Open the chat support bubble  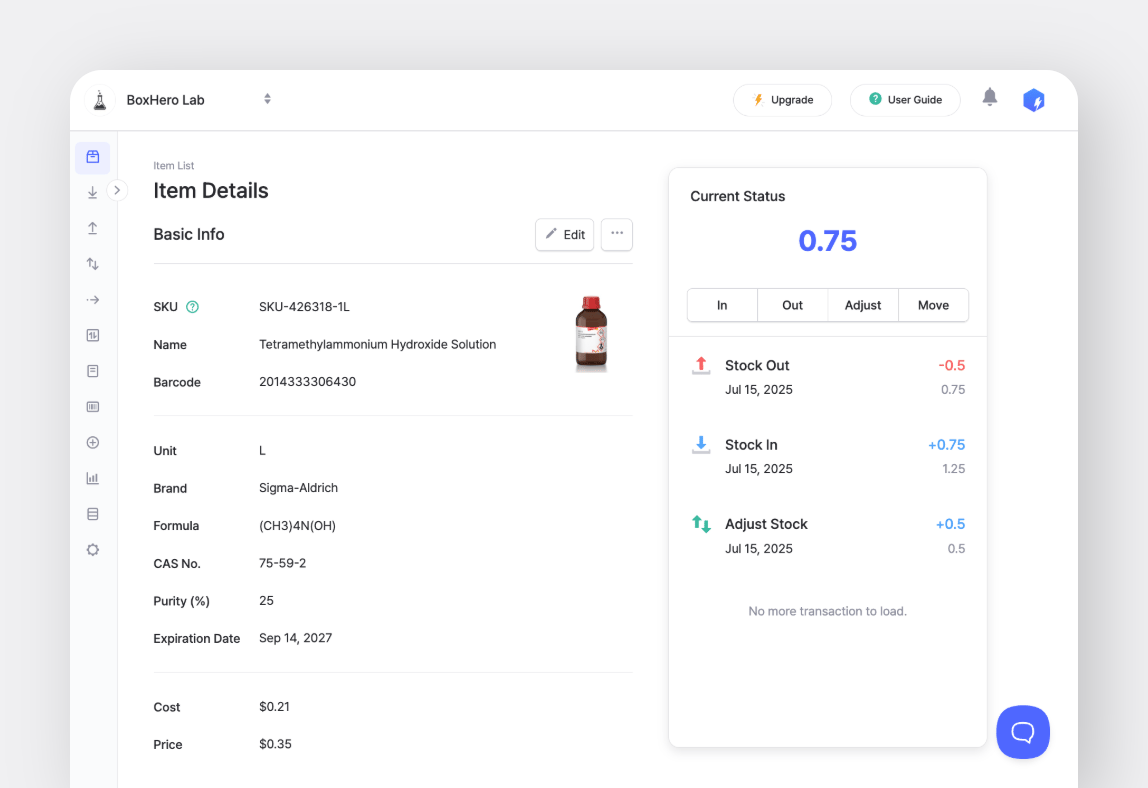(x=1023, y=732)
